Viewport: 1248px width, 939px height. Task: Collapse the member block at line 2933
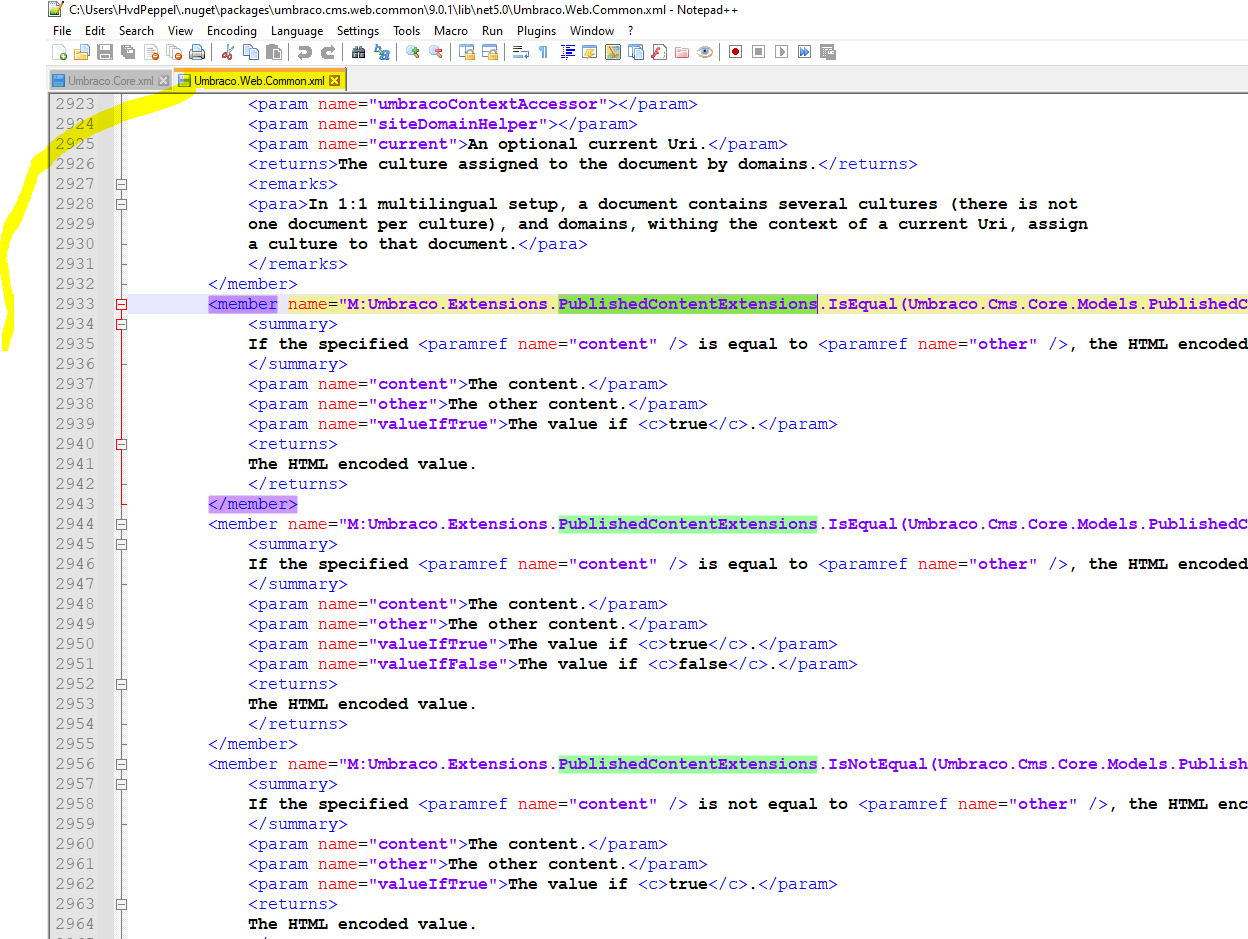pyautogui.click(x=122, y=304)
